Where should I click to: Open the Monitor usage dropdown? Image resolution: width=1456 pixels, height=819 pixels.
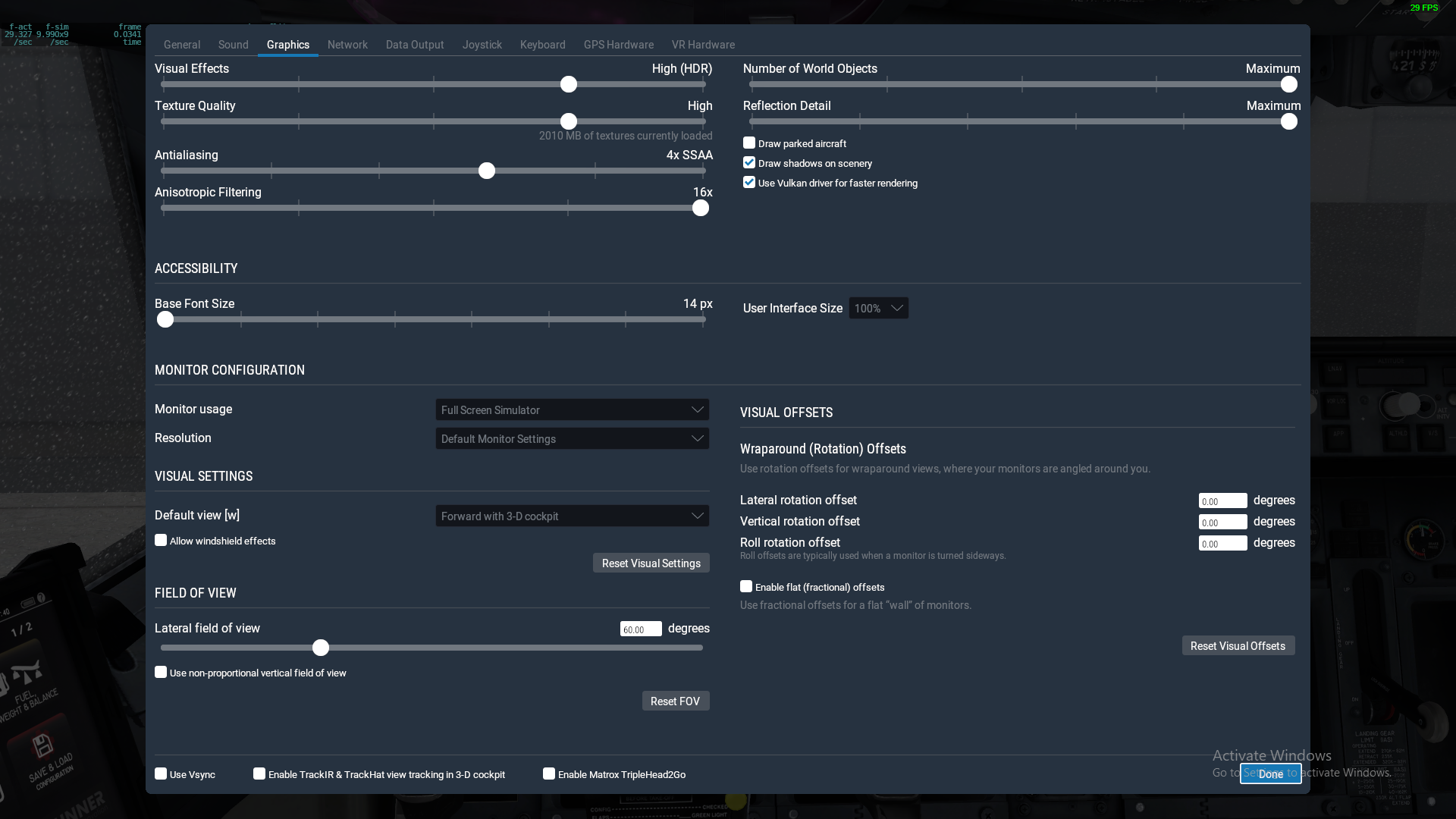572,410
